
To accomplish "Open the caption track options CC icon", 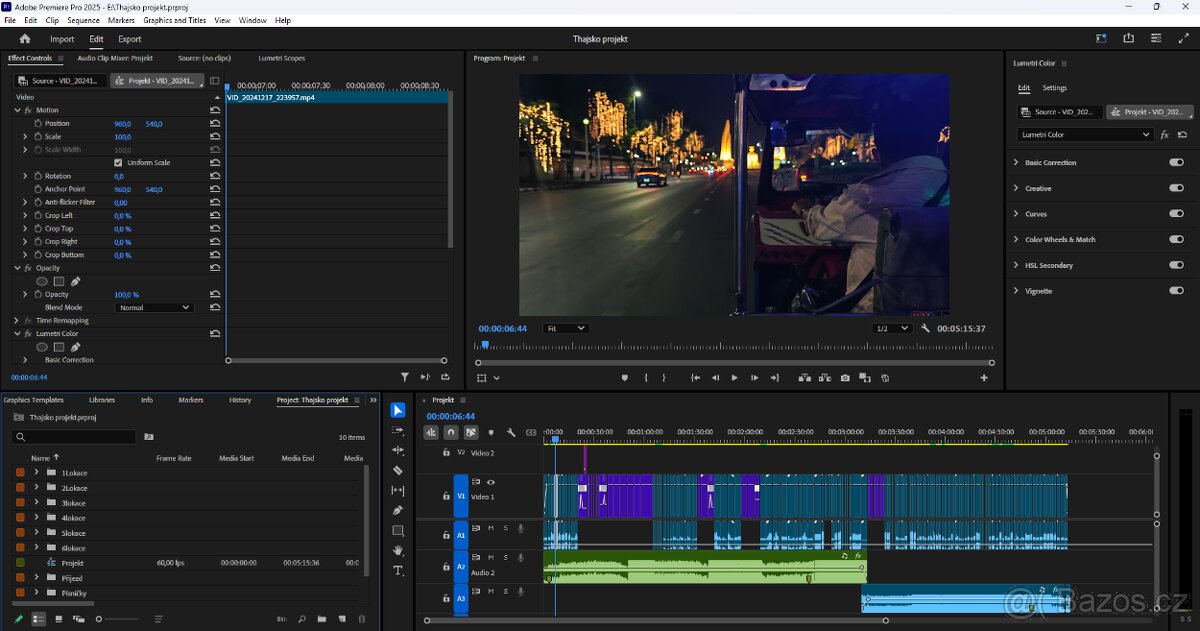I will tap(531, 433).
